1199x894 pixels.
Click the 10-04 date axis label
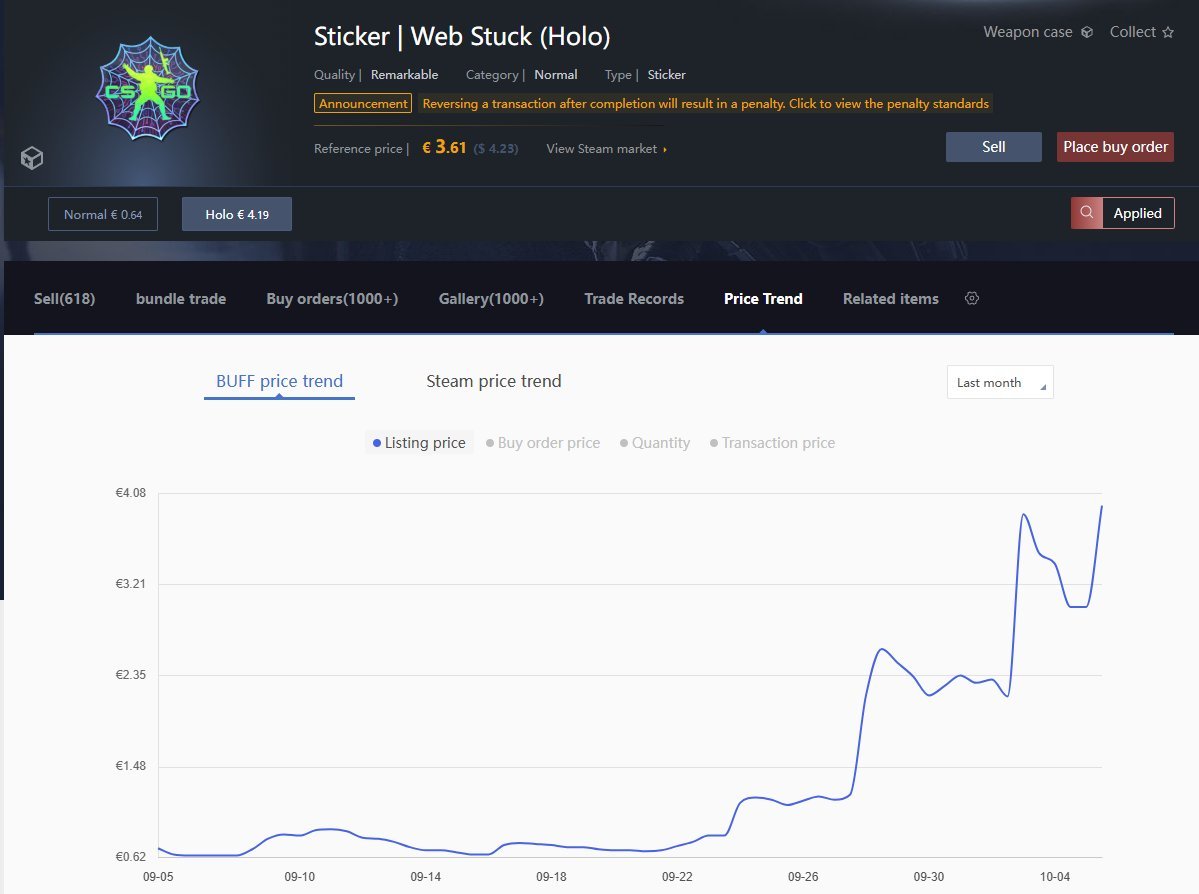[x=1054, y=876]
